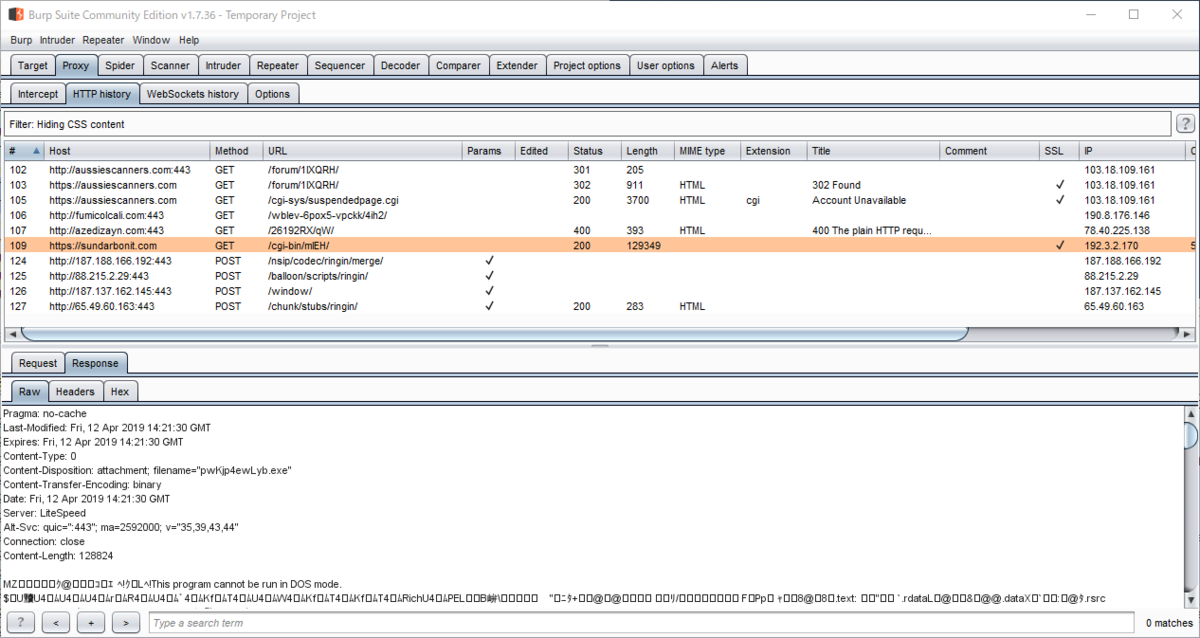Sort by Host column header

(x=128, y=151)
